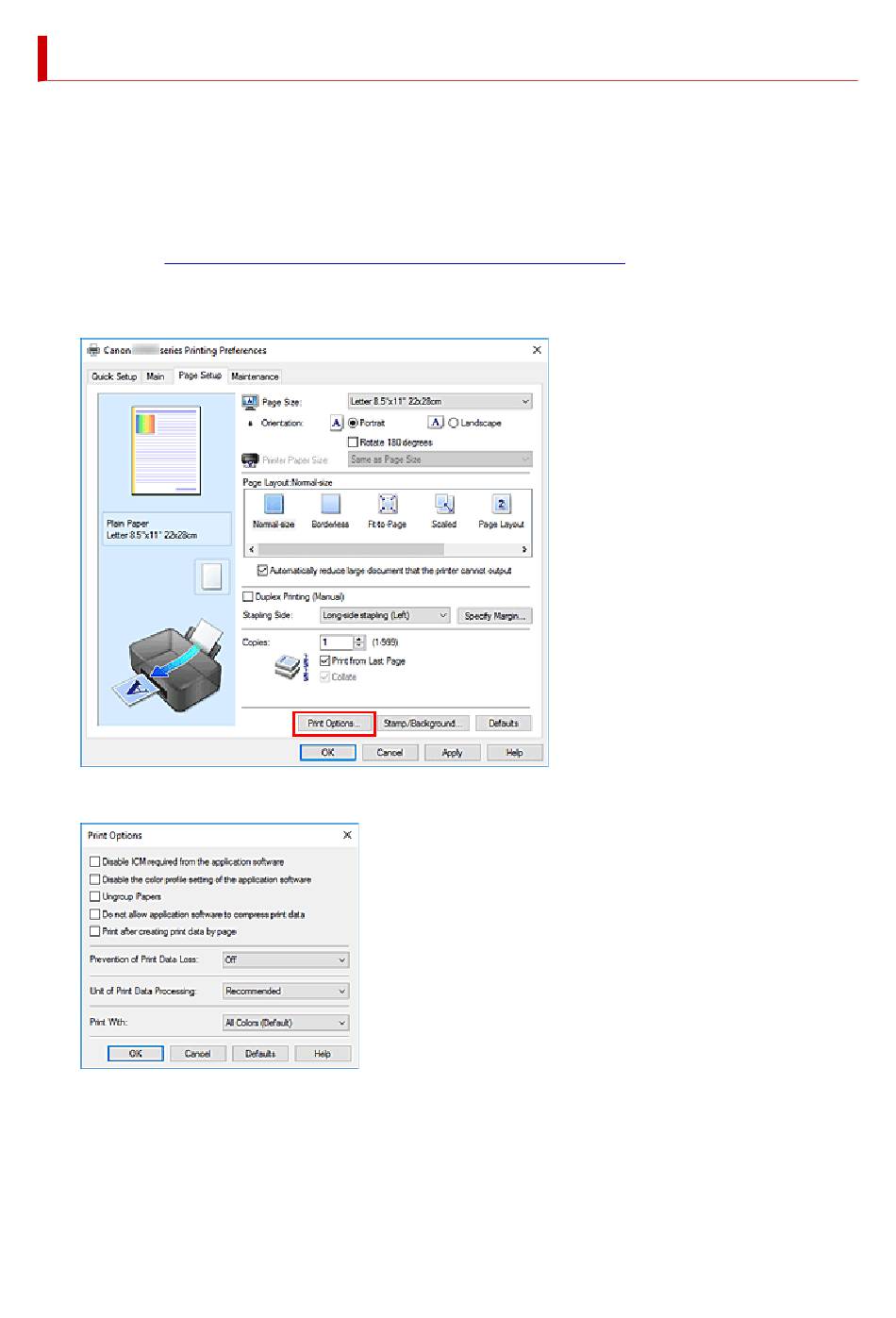Screen dimensions: 896x1318
Task: Open the Stamp/Background dialog button
Action: click(421, 724)
